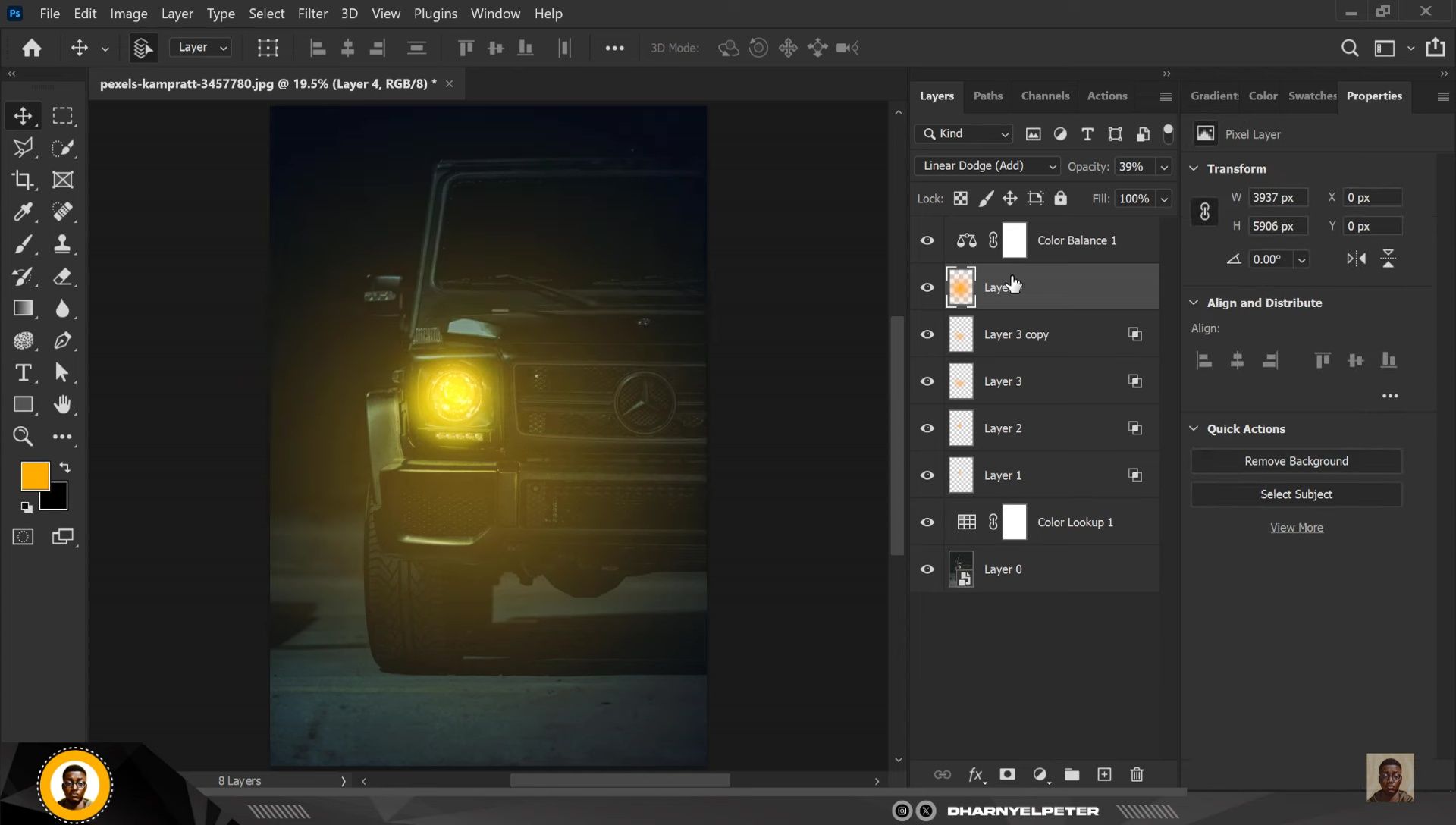
Task: Click the black background color swatch
Action: pos(58,500)
